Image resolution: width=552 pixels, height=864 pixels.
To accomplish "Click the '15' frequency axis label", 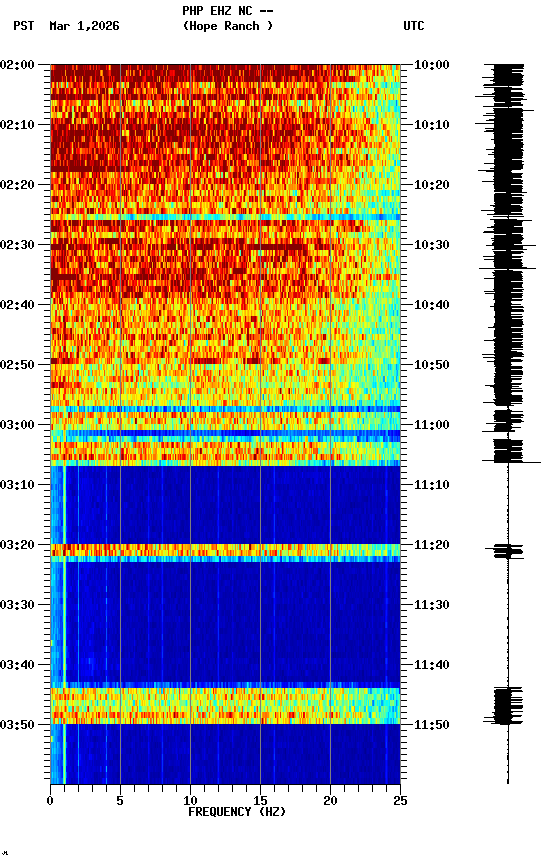I will click(260, 801).
